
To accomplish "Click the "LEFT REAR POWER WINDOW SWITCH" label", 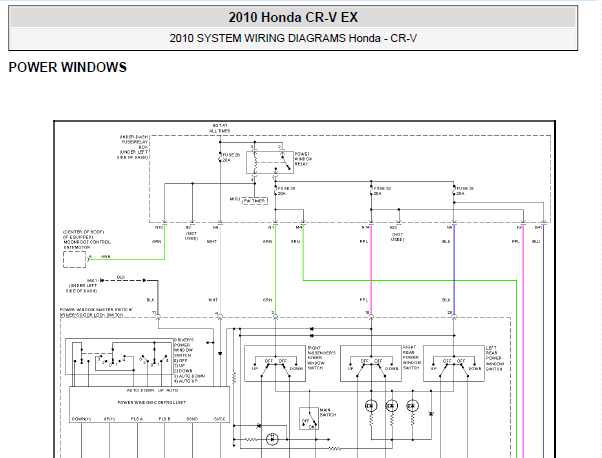I will pyautogui.click(x=494, y=358).
